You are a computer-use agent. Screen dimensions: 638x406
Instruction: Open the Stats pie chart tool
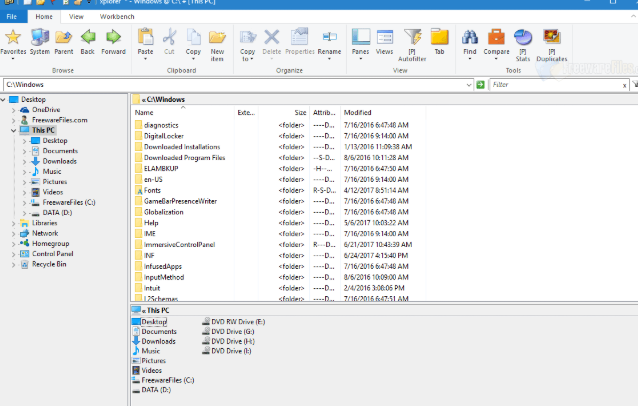(x=523, y=37)
